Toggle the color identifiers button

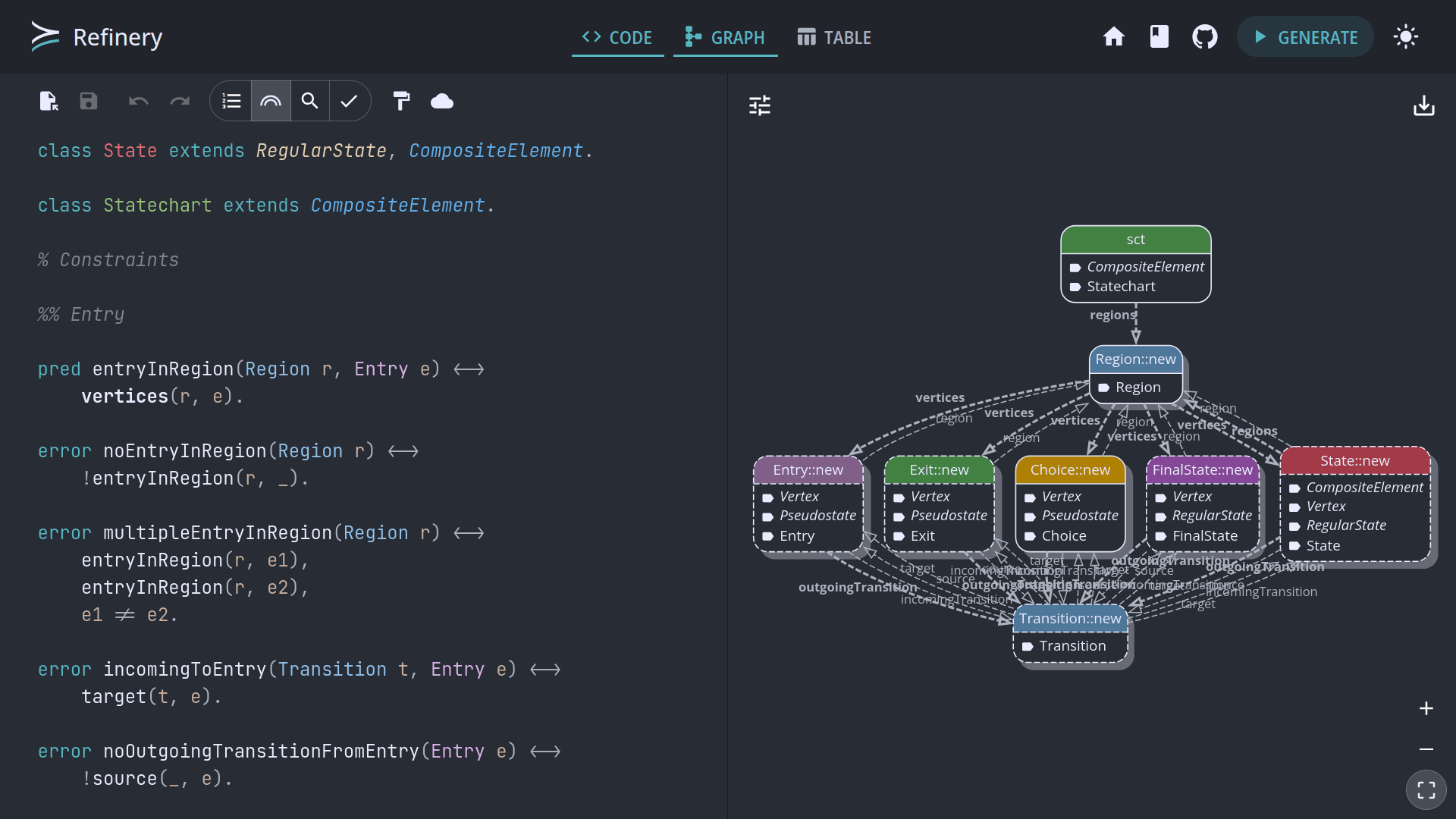[x=271, y=101]
